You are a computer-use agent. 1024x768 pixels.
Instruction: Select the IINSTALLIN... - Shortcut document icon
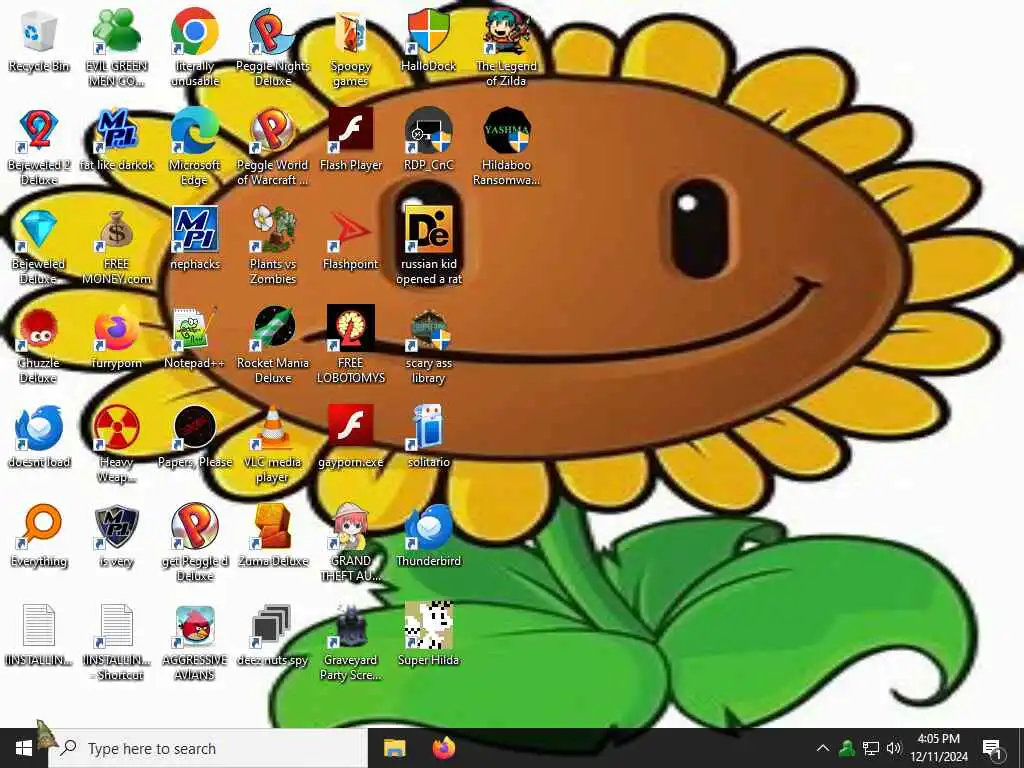pos(116,626)
